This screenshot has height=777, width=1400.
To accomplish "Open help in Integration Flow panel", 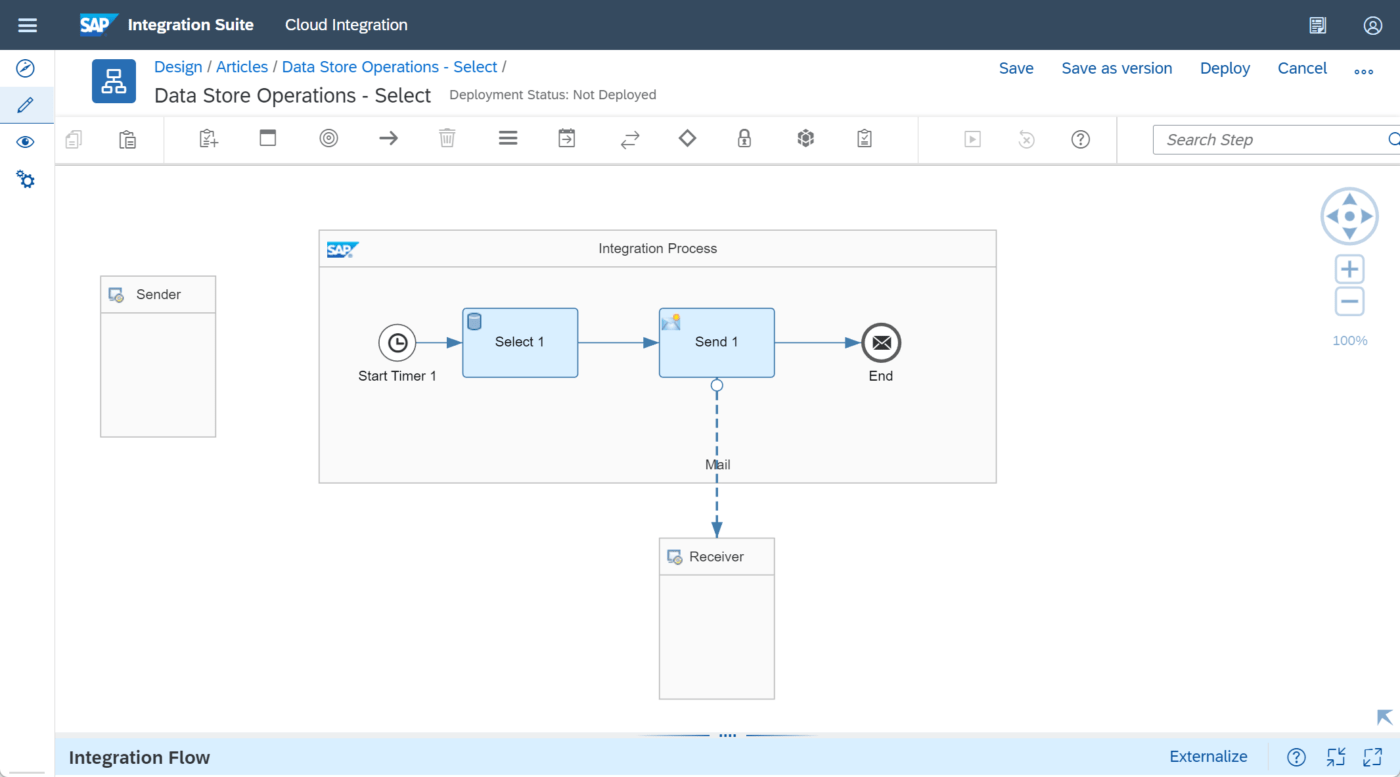I will [x=1296, y=757].
